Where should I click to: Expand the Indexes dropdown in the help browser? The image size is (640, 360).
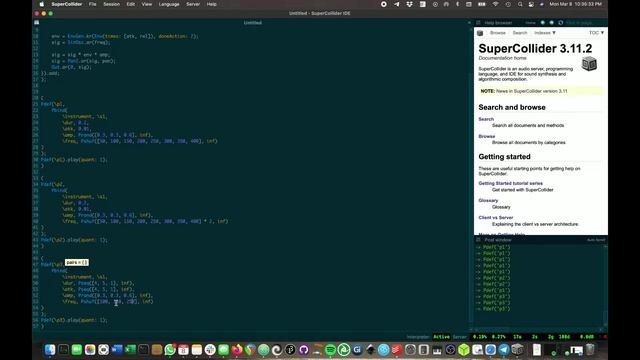(545, 33)
